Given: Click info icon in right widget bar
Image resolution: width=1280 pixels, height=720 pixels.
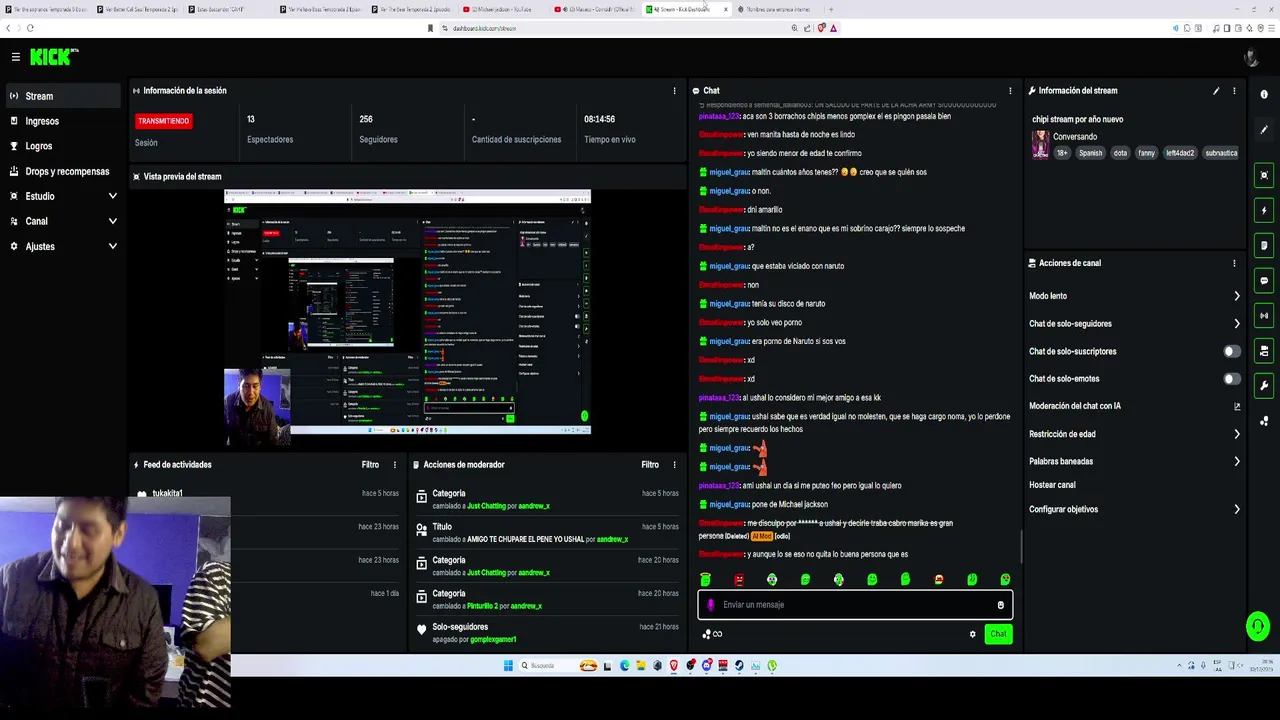Looking at the screenshot, I should [1264, 94].
